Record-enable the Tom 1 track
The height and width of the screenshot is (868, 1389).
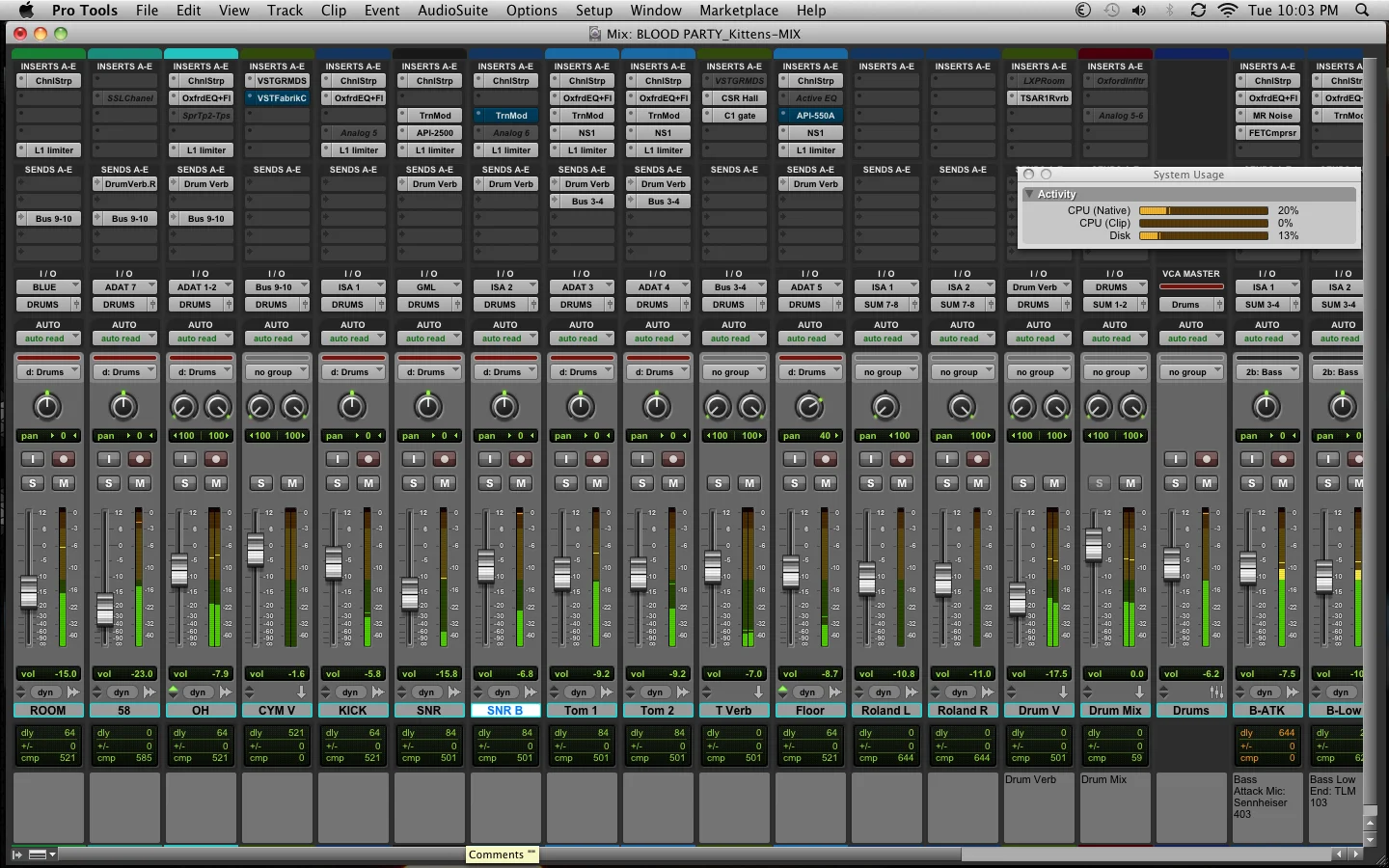click(597, 459)
